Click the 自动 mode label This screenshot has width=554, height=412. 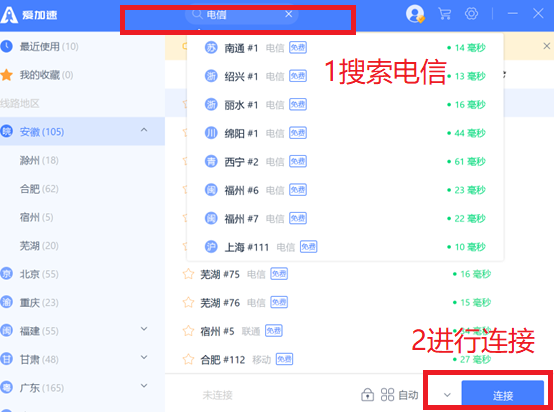408,395
